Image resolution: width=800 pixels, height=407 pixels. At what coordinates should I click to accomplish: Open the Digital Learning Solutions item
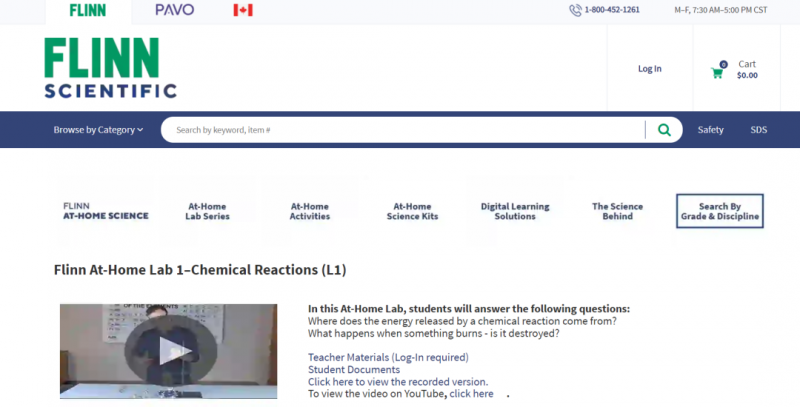[515, 211]
